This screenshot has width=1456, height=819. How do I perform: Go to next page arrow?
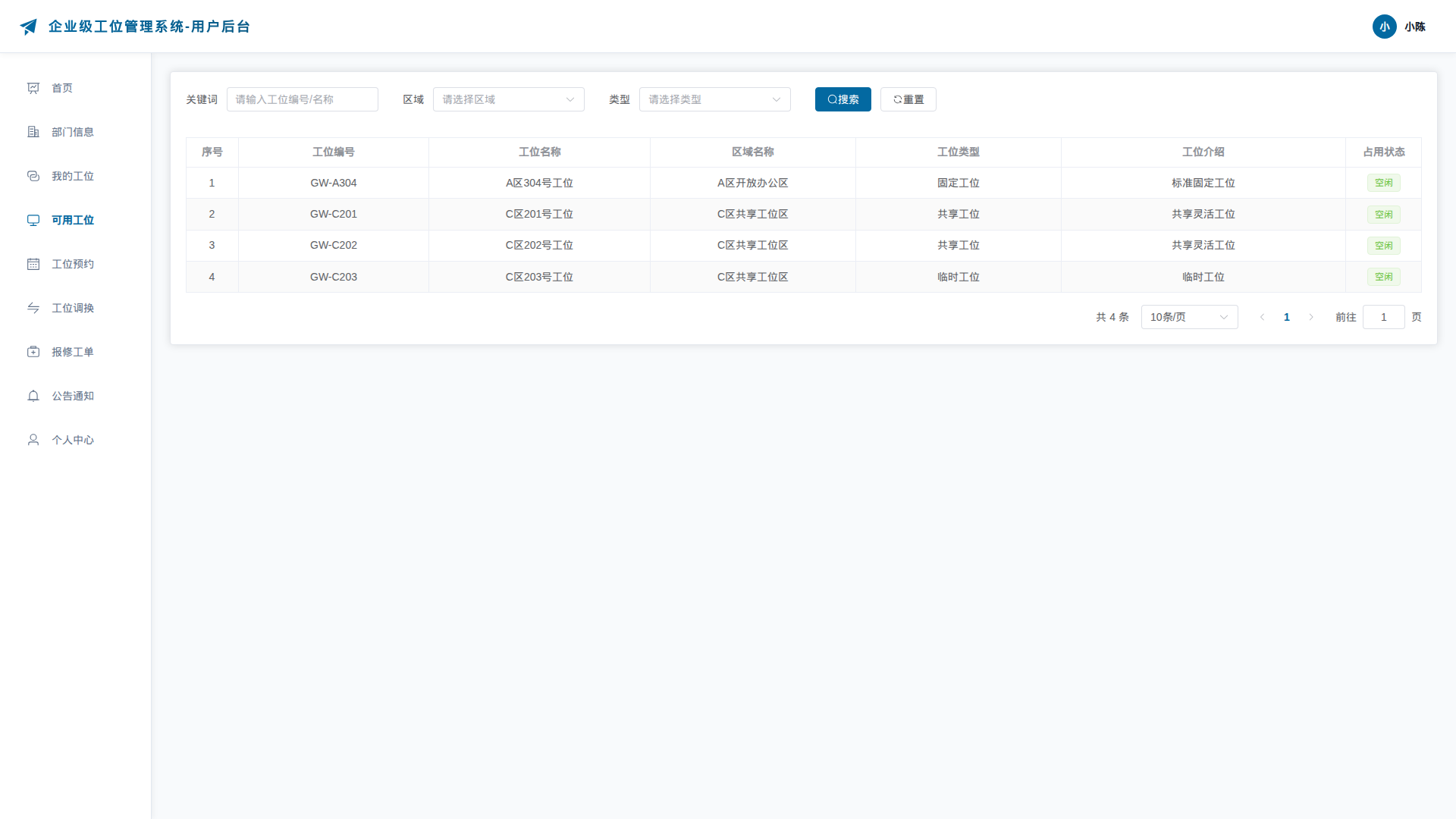pos(1311,317)
